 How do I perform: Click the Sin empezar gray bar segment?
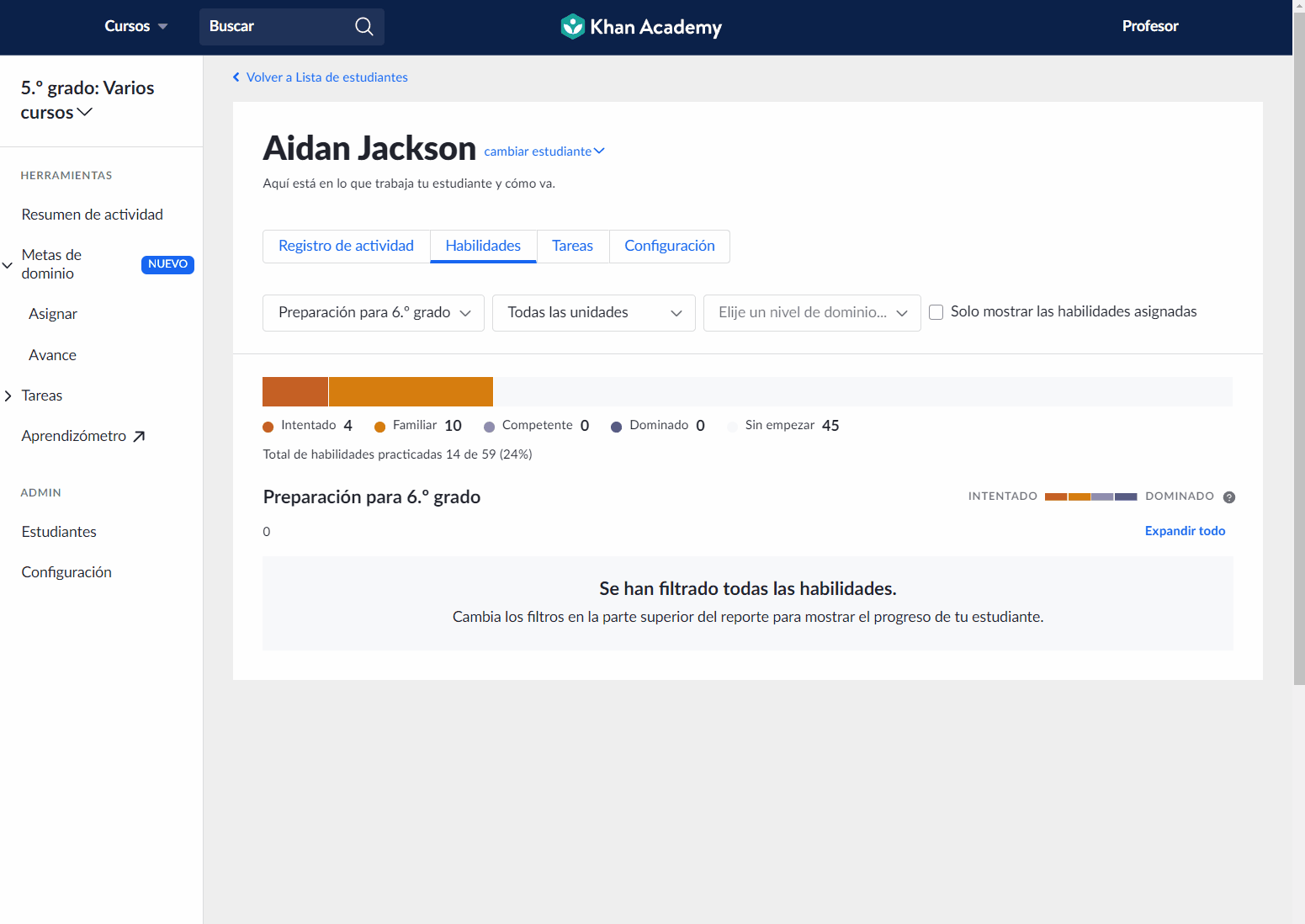pyautogui.click(x=862, y=392)
